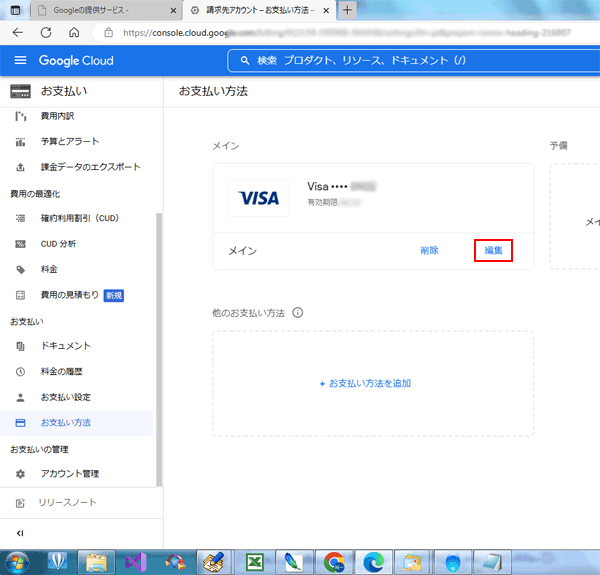600x575 pixels.
Task: Click the お支払い設定 person icon
Action: pyautogui.click(x=20, y=397)
